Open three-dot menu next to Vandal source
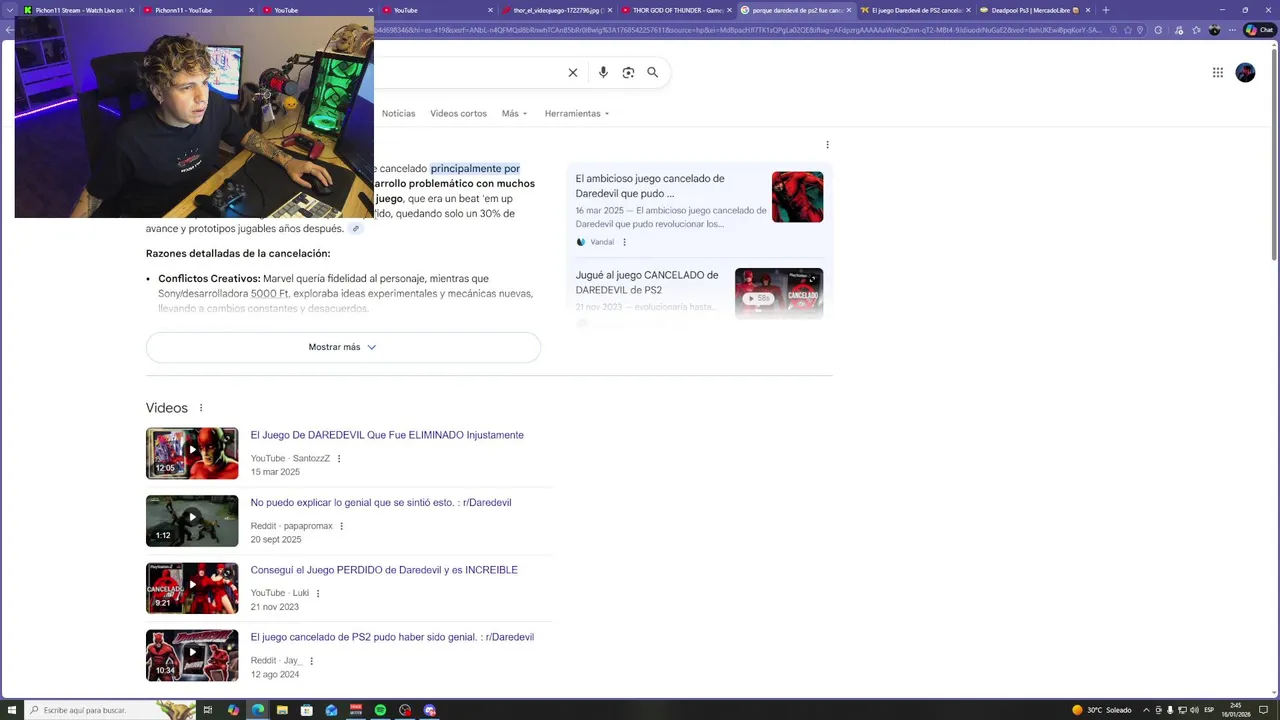Viewport: 1280px width, 720px height. (625, 242)
